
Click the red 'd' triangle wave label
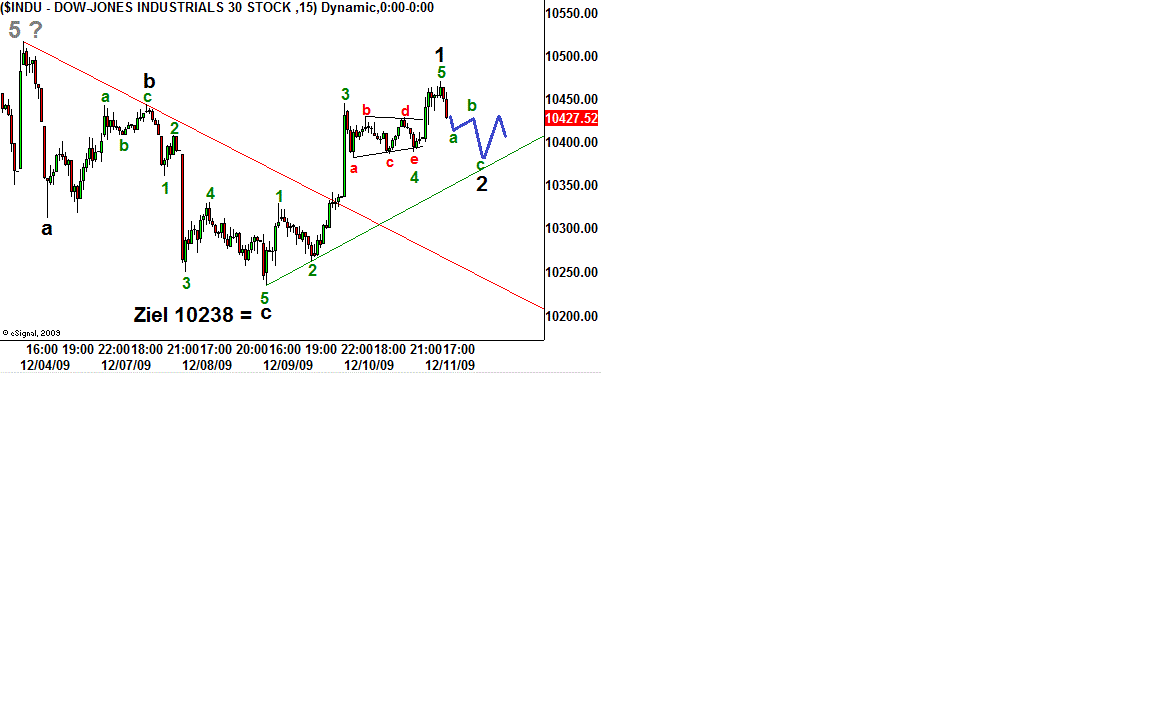(x=406, y=111)
